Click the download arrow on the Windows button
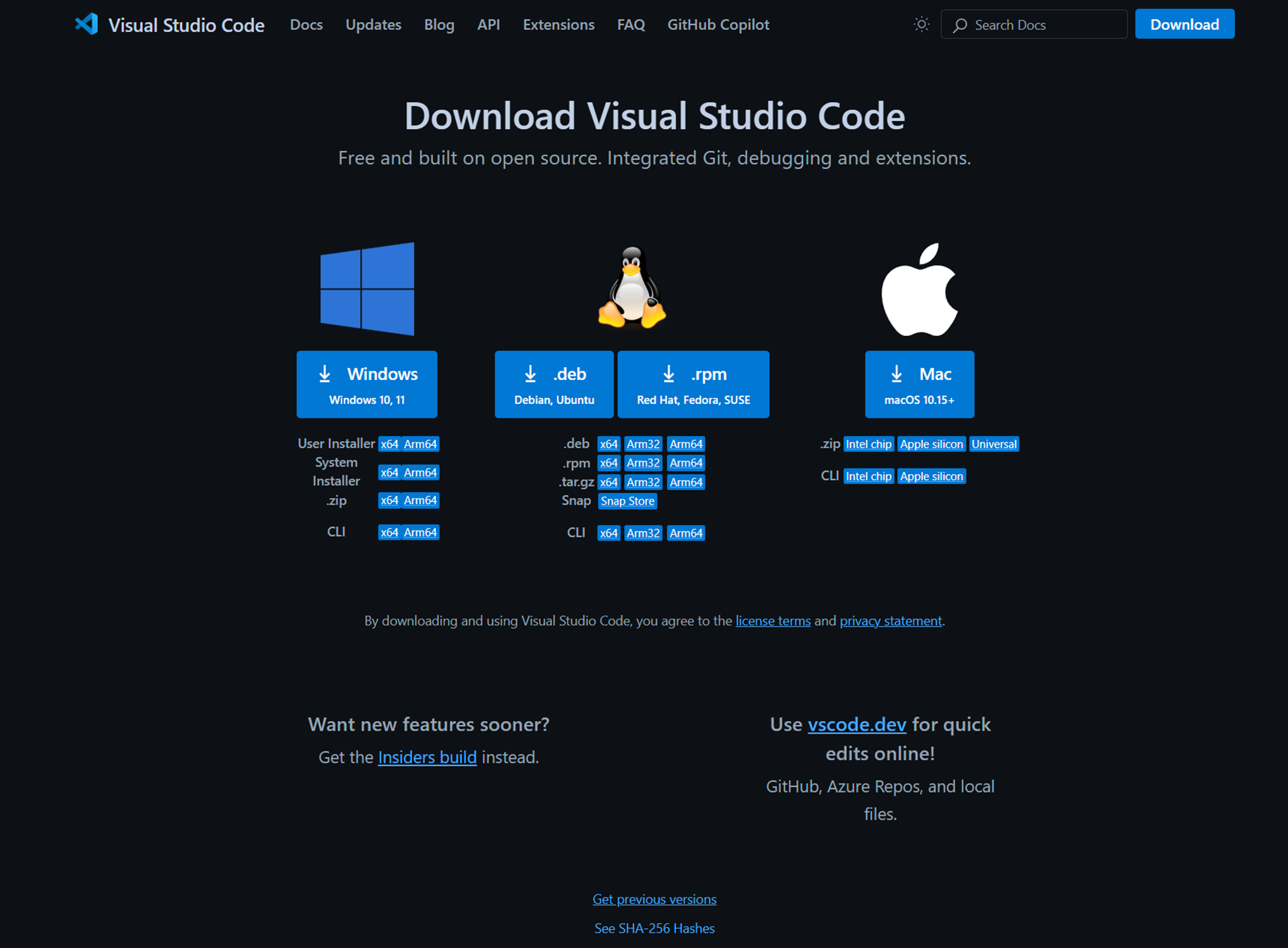The width and height of the screenshot is (1288, 948). 325,373
